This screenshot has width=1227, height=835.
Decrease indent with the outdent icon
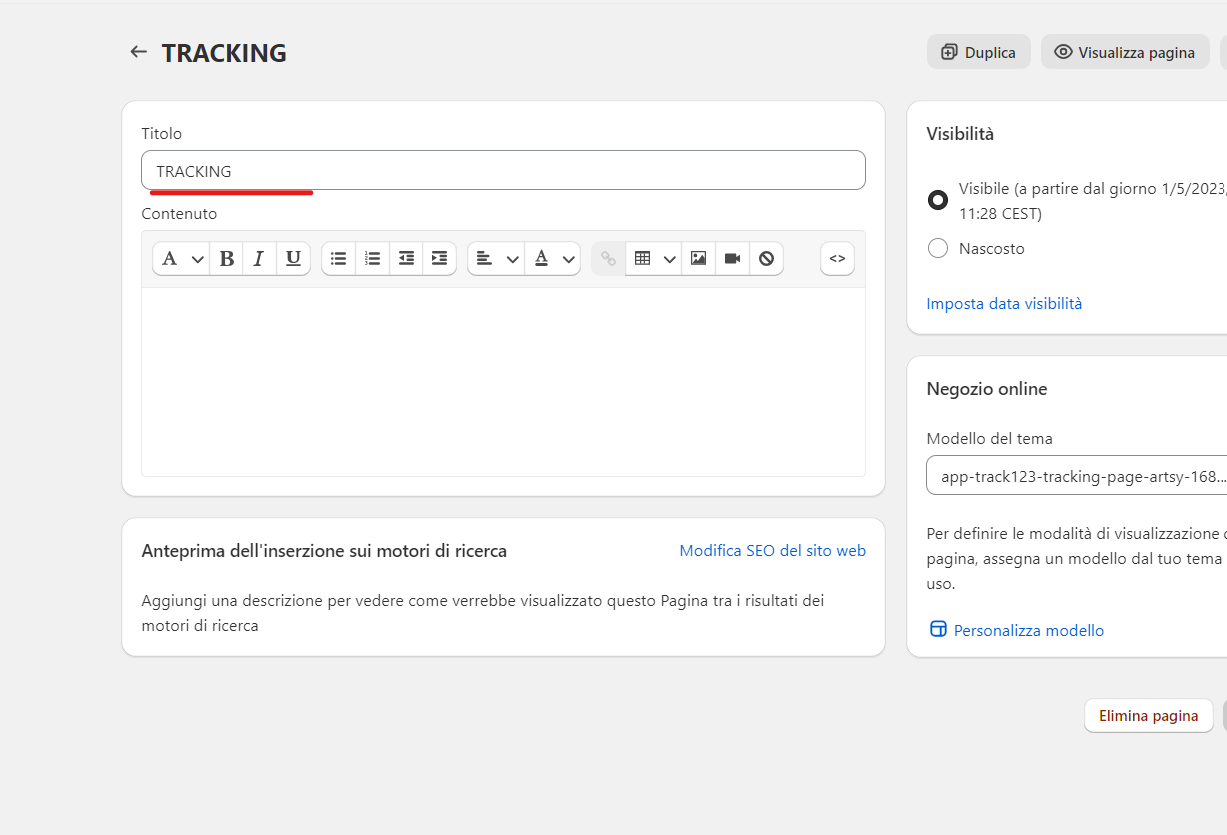point(406,258)
